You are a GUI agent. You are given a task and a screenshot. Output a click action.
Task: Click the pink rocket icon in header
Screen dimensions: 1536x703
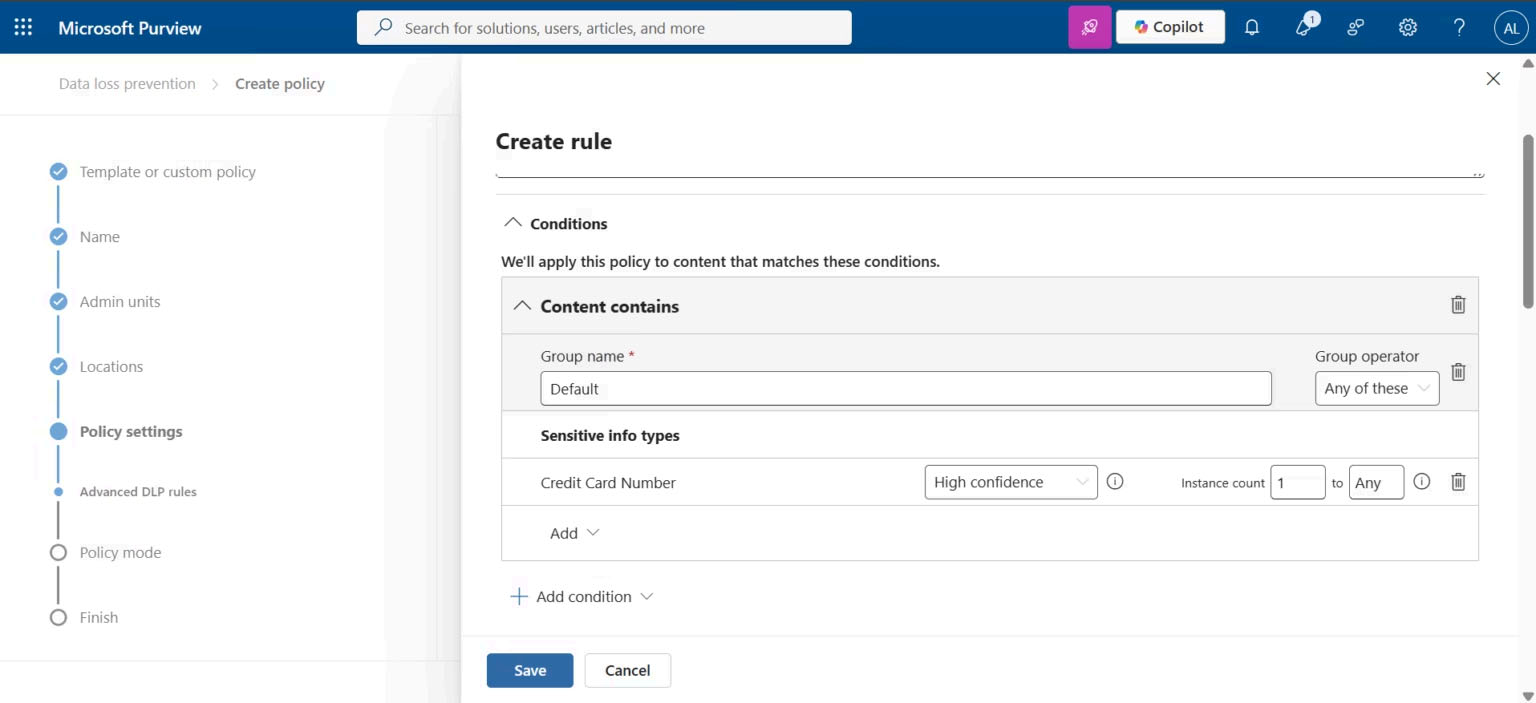click(1090, 27)
